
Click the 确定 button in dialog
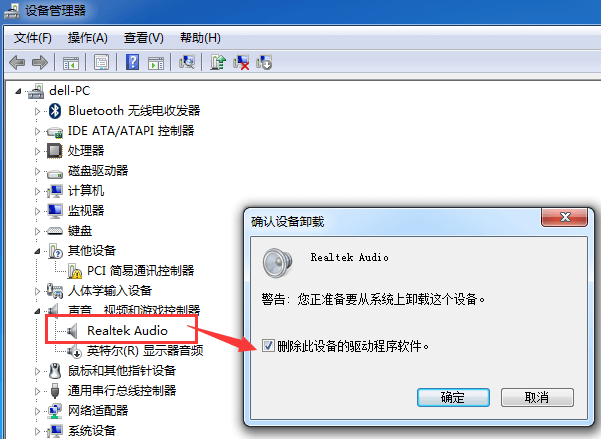click(x=453, y=397)
